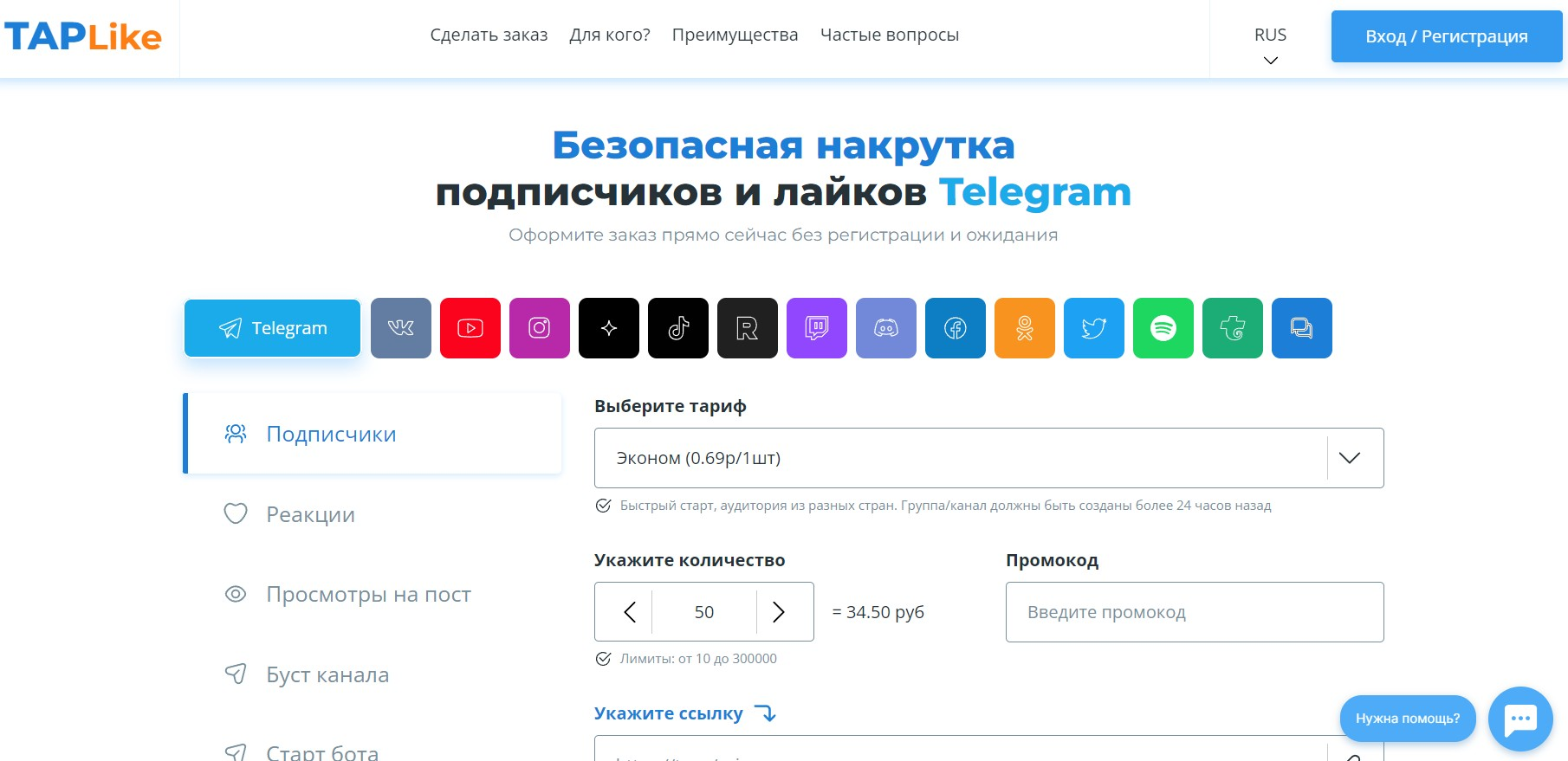
Task: Select the Discord service icon
Action: [x=886, y=328]
